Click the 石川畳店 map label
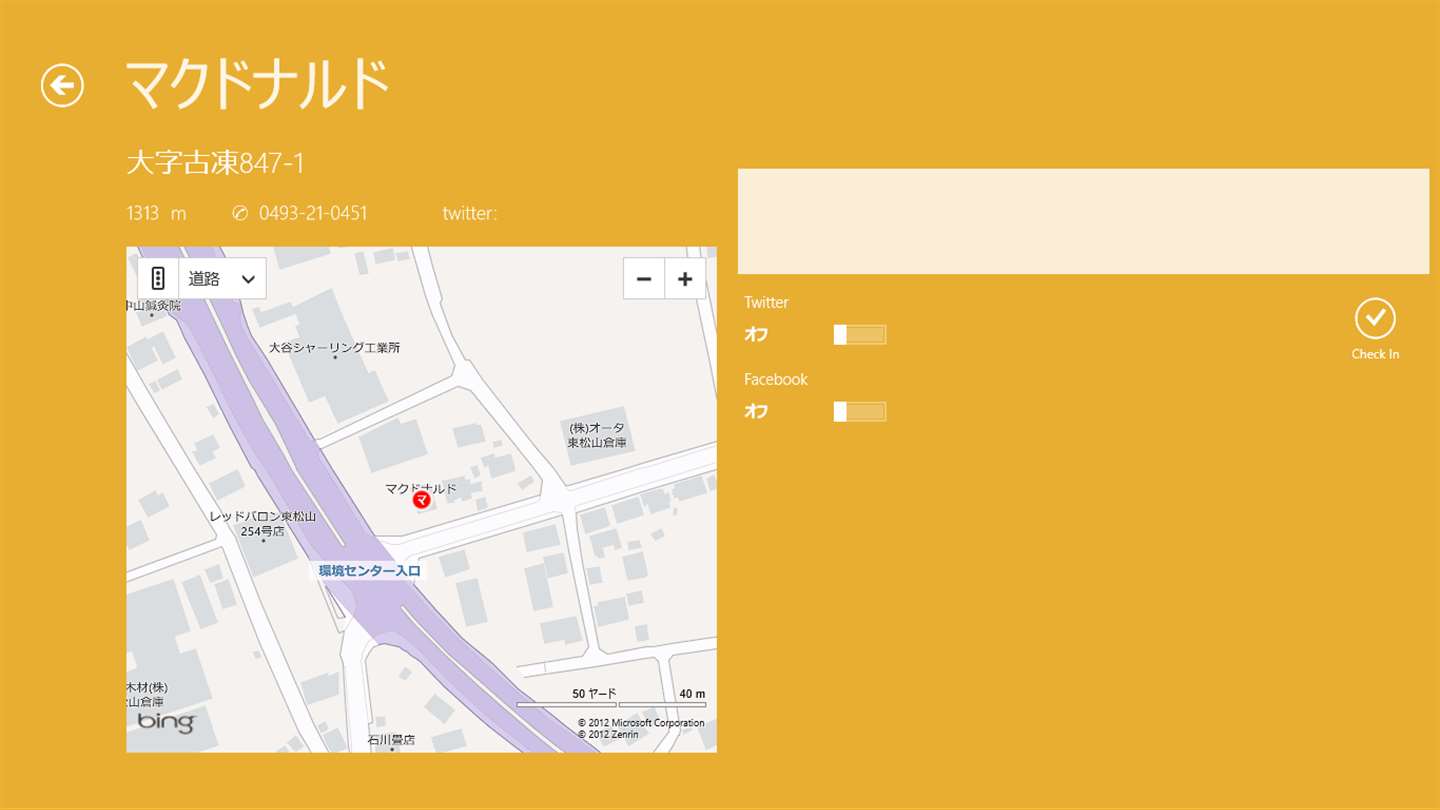Image resolution: width=1440 pixels, height=810 pixels. coord(391,740)
